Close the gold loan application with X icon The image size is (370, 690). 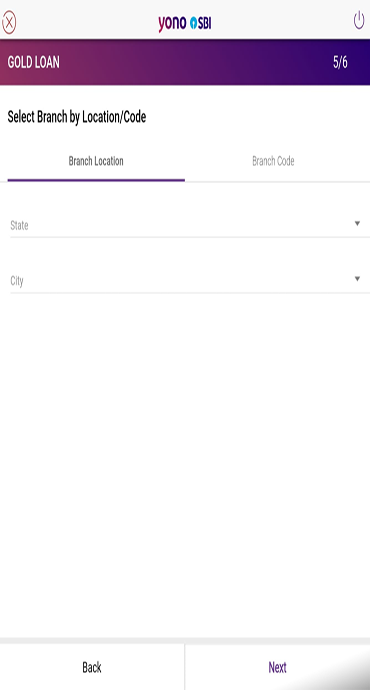click(8, 22)
